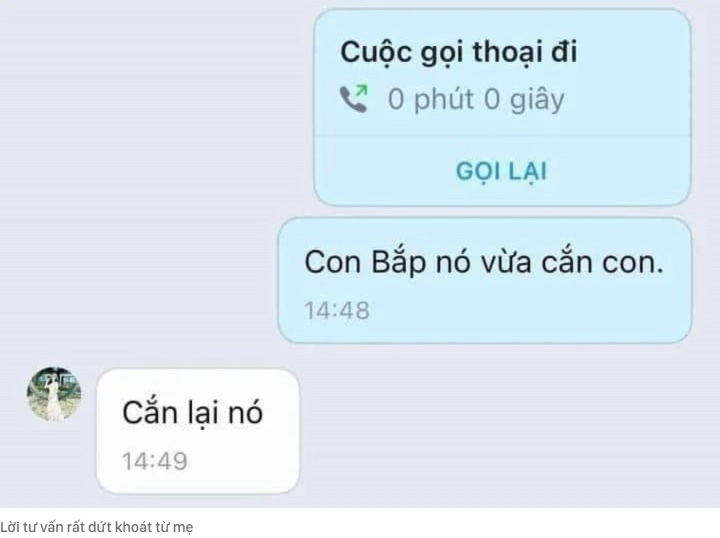Screen dimensions: 720x538
Task: Open the sender's round profile avatar
Action: click(x=54, y=394)
